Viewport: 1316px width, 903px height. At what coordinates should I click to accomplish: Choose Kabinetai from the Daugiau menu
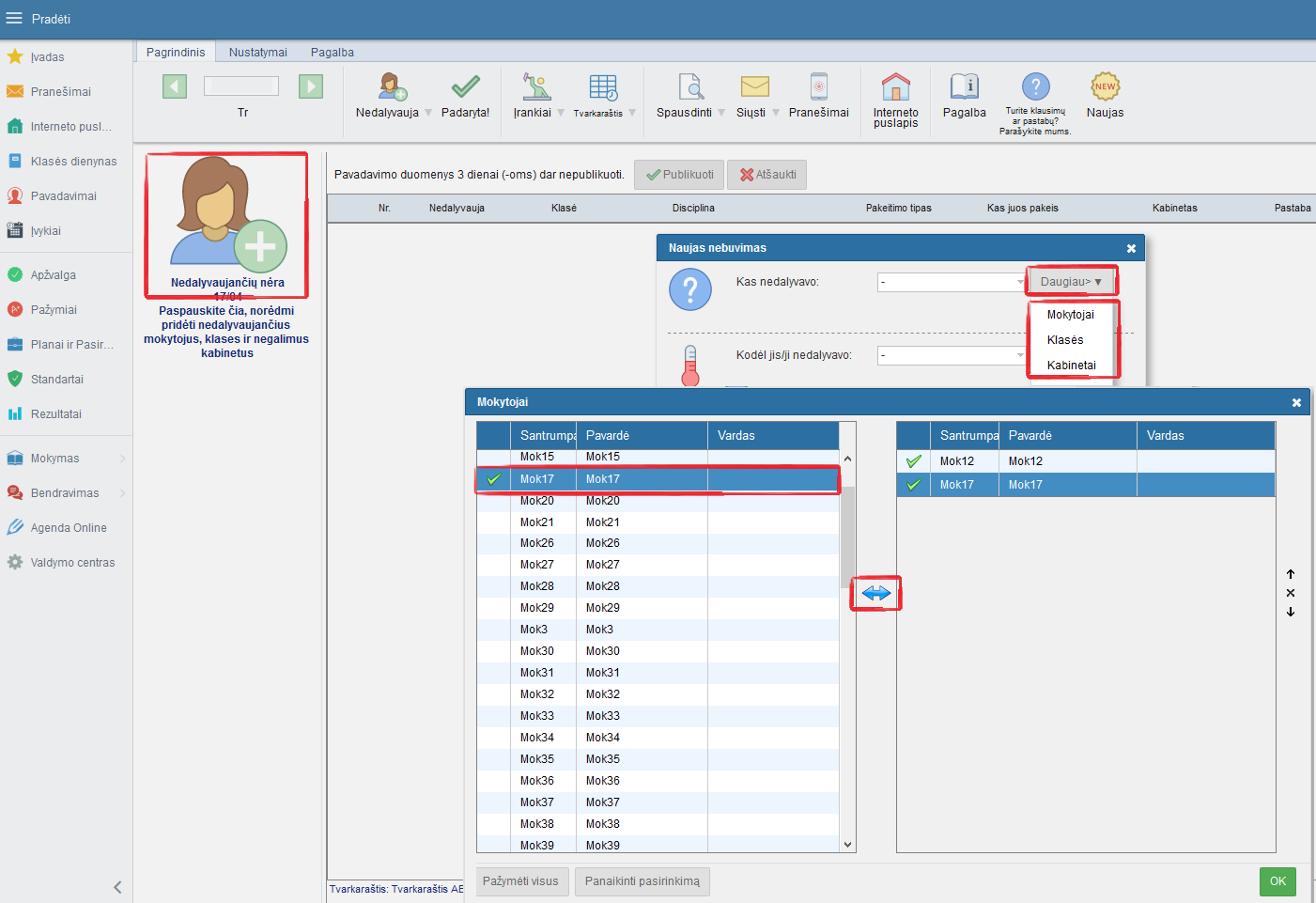tap(1071, 366)
